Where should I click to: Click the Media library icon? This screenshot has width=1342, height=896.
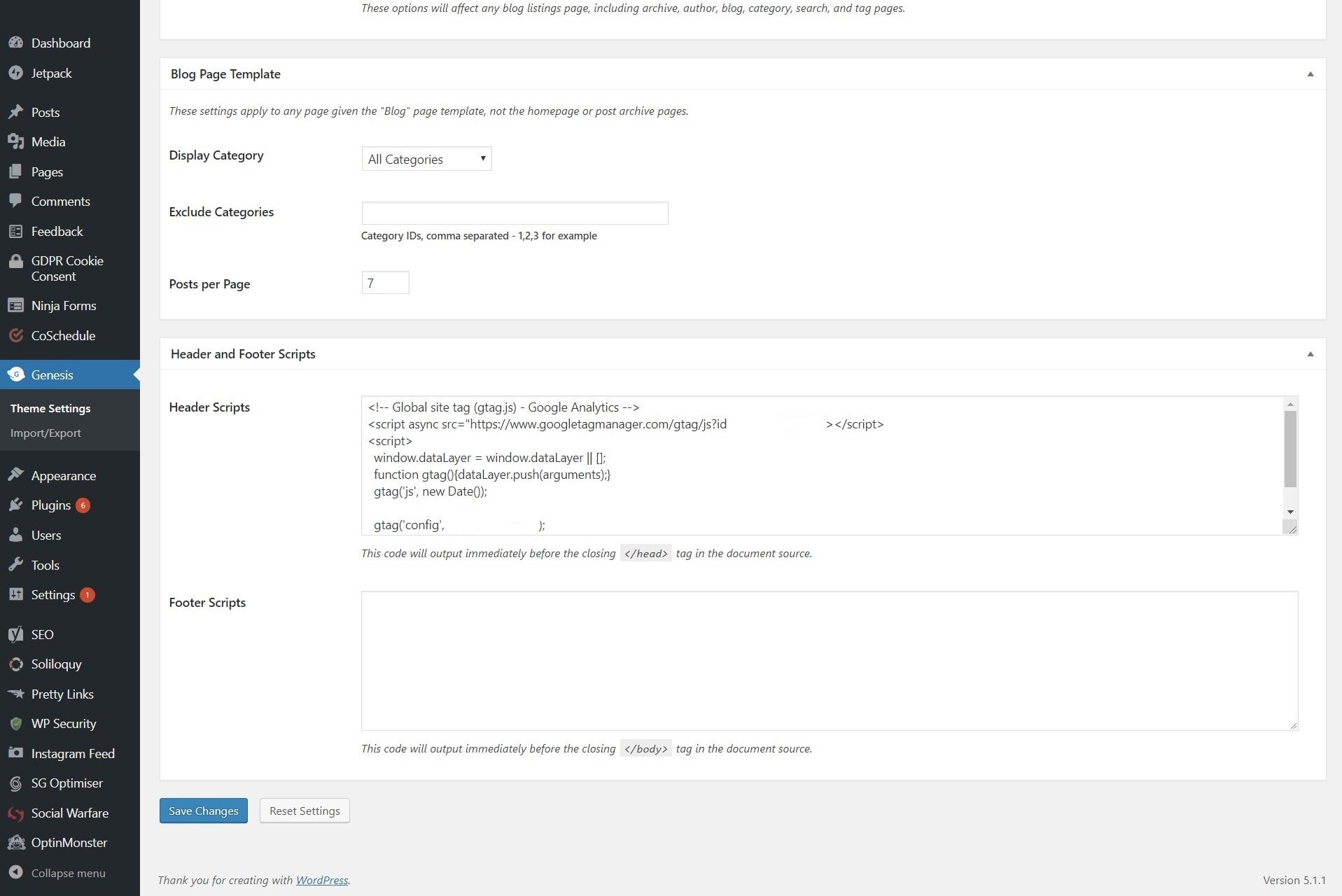[x=15, y=141]
